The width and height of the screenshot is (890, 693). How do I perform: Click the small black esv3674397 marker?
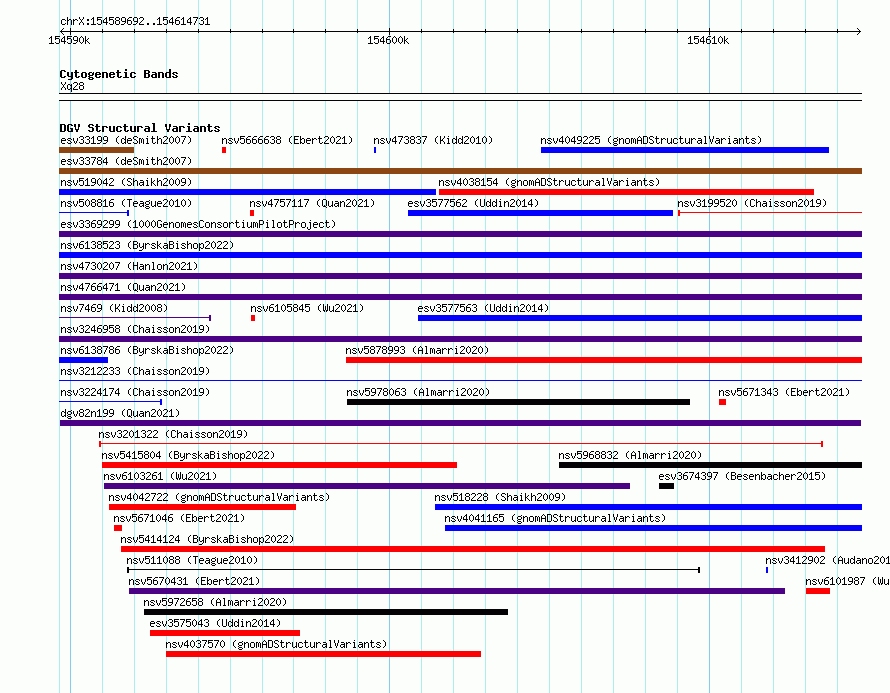click(x=666, y=486)
